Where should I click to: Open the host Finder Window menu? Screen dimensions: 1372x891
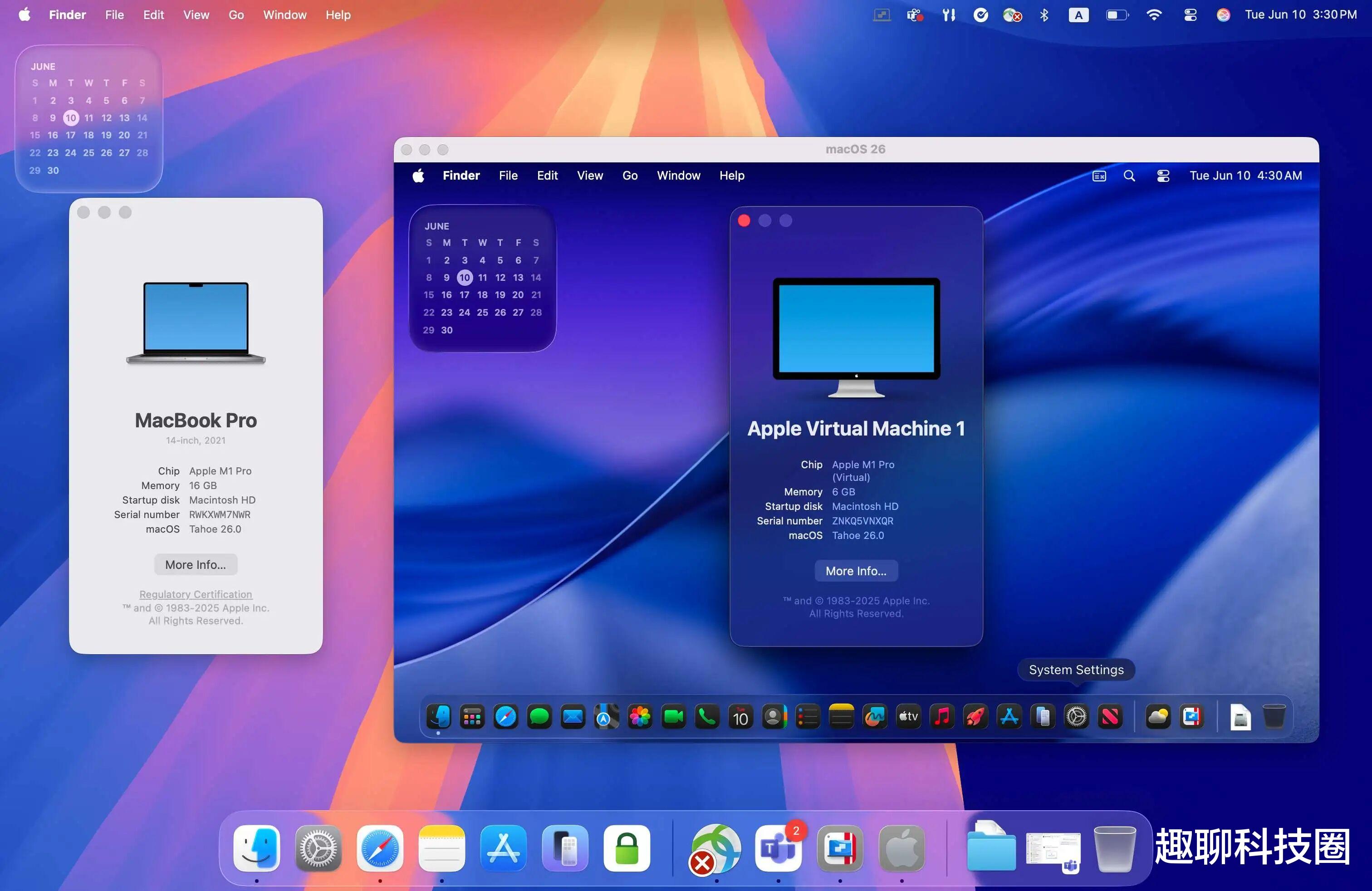(284, 15)
